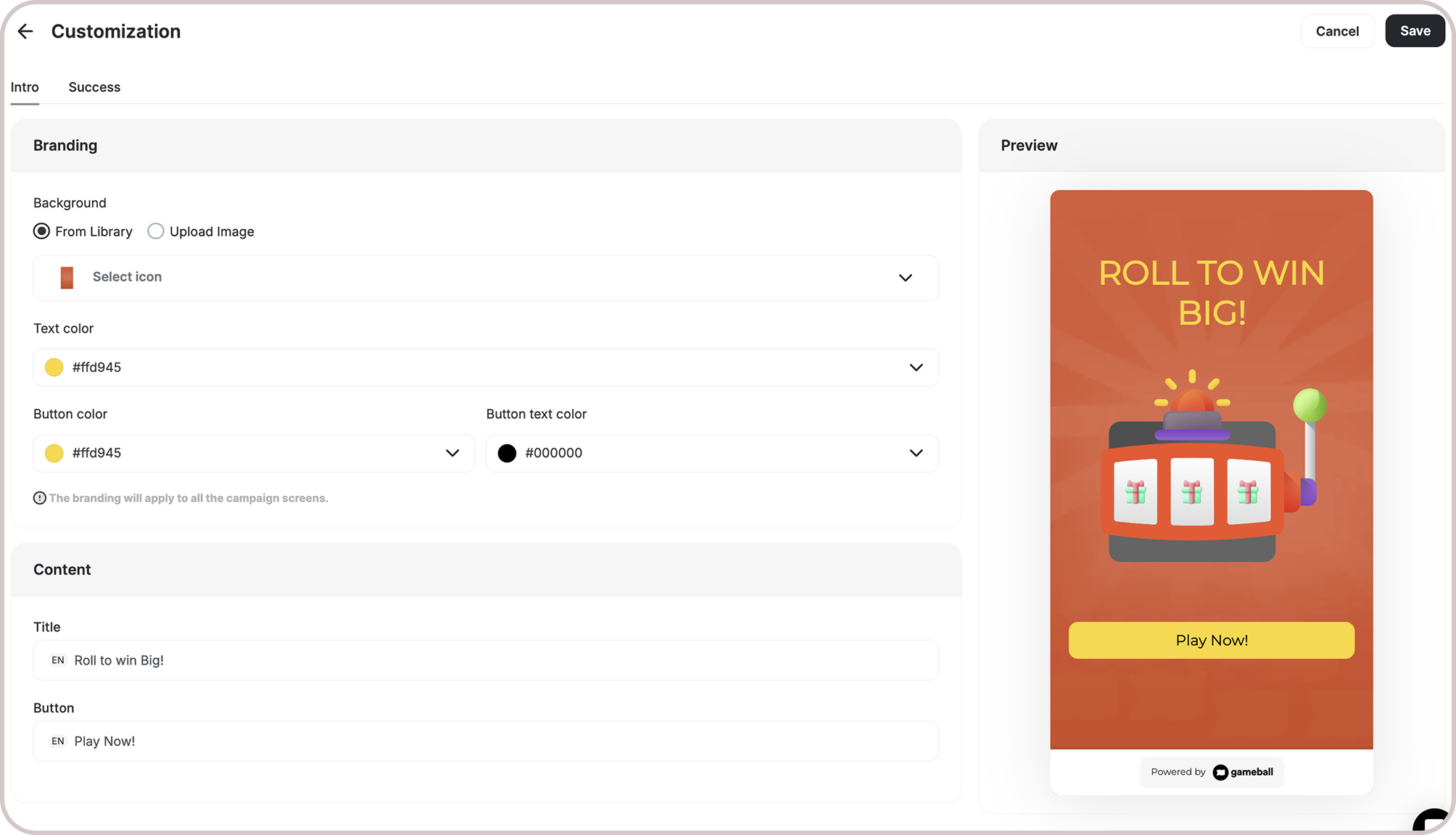Screen dimensions: 1456x835
Task: Click the slot machine illustration in preview
Action: pyautogui.click(x=1211, y=471)
